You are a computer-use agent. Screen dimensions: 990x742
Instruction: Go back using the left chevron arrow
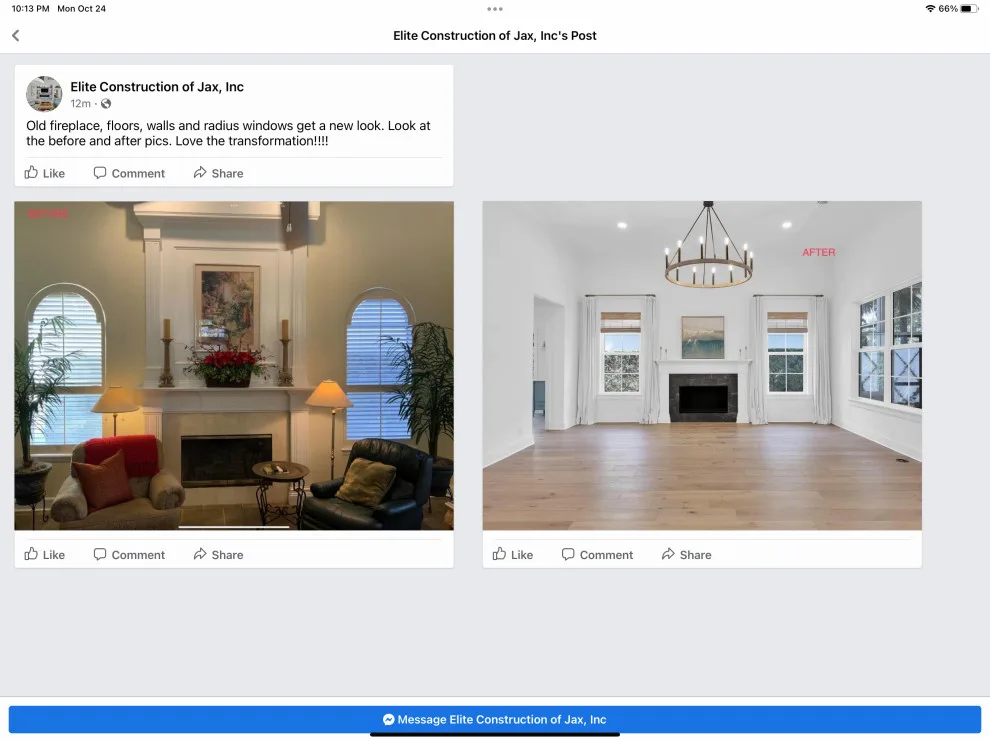point(16,36)
